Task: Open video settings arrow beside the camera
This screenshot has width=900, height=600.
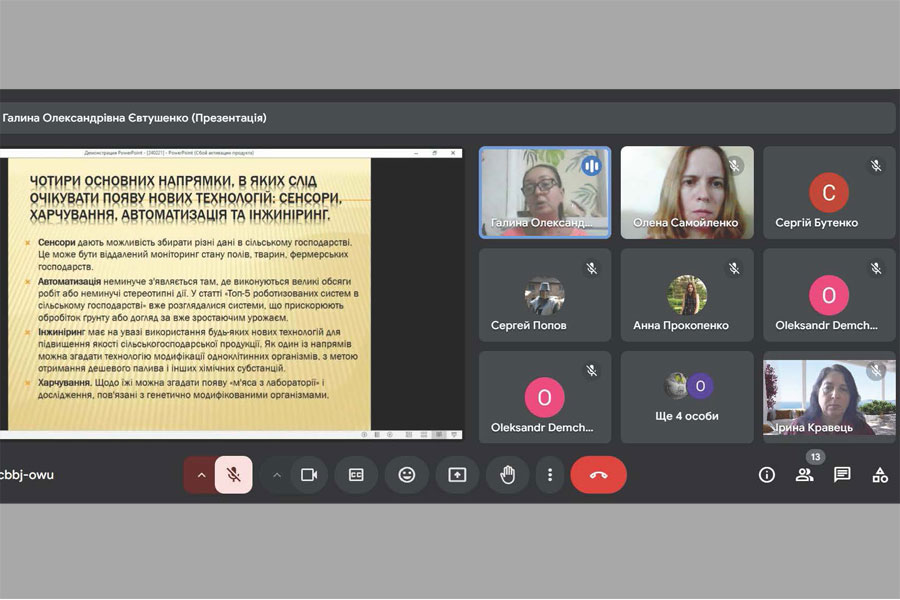Action: [277, 475]
